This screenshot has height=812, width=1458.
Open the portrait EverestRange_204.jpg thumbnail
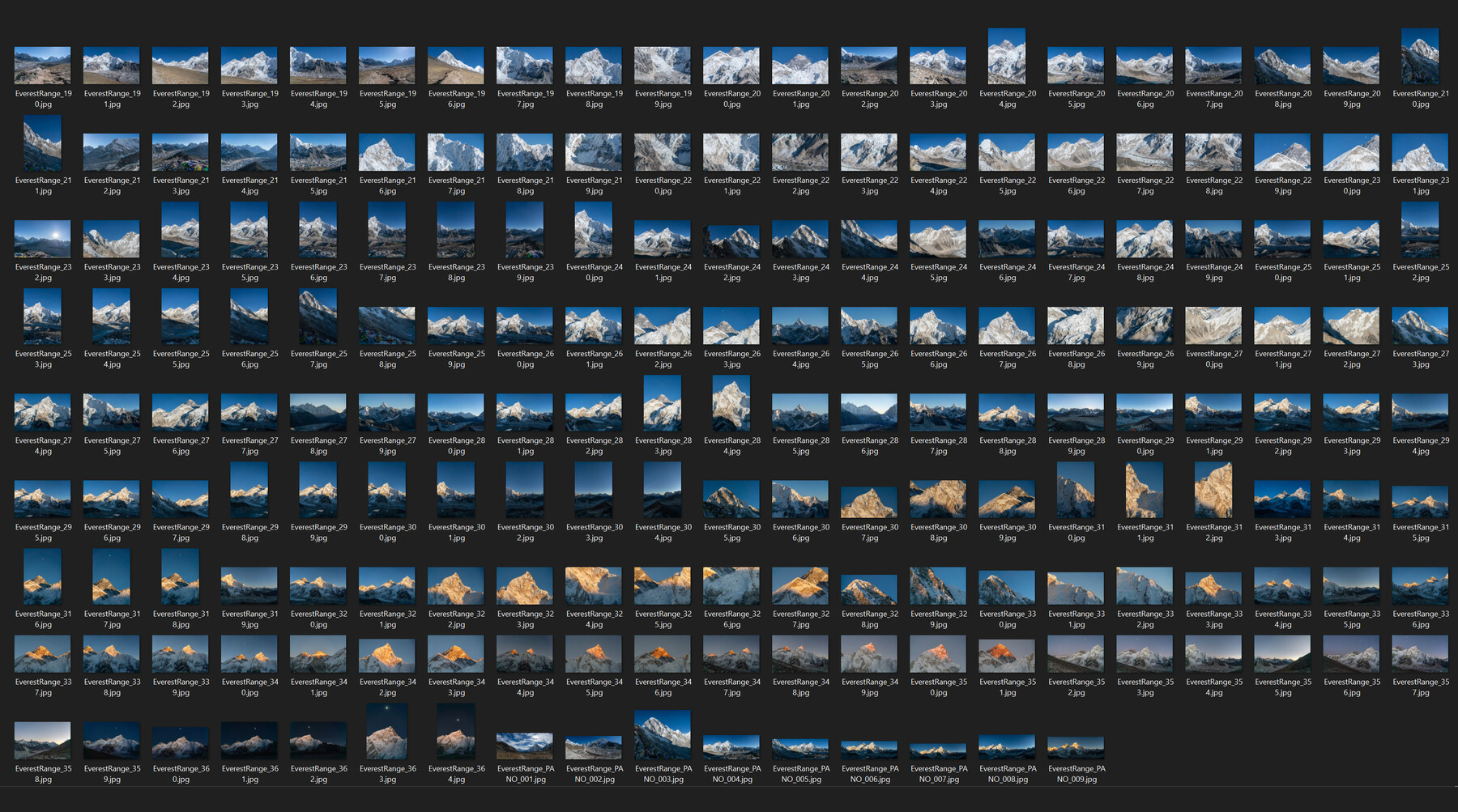pyautogui.click(x=1007, y=57)
